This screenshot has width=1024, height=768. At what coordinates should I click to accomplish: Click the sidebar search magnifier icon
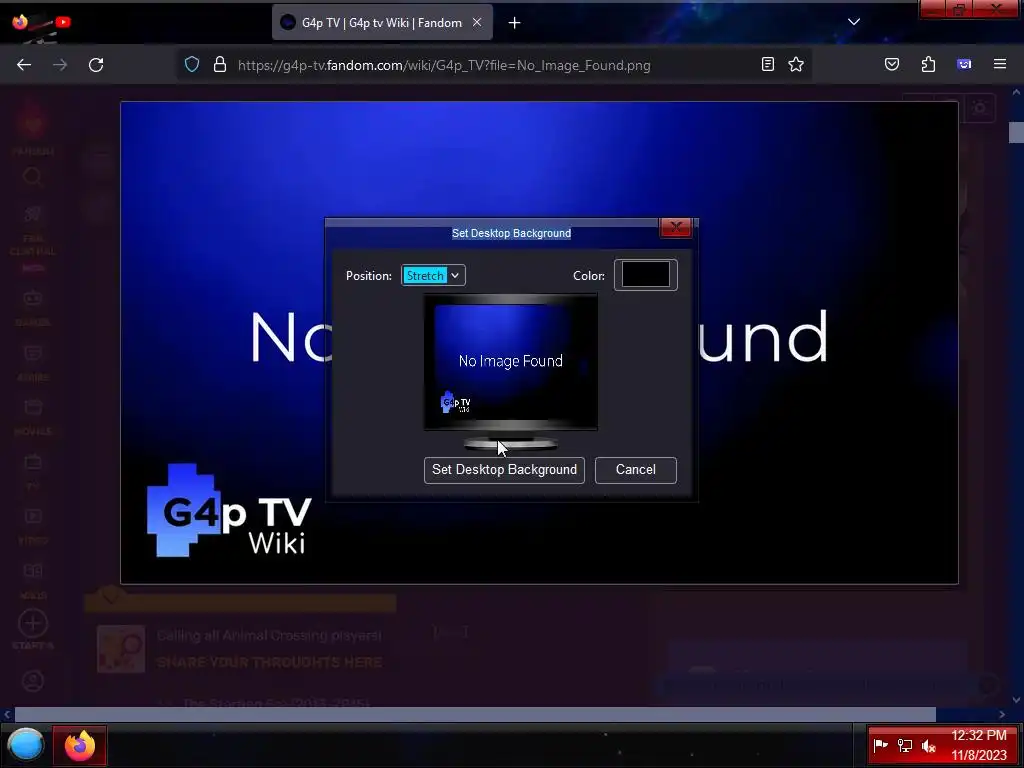[33, 177]
